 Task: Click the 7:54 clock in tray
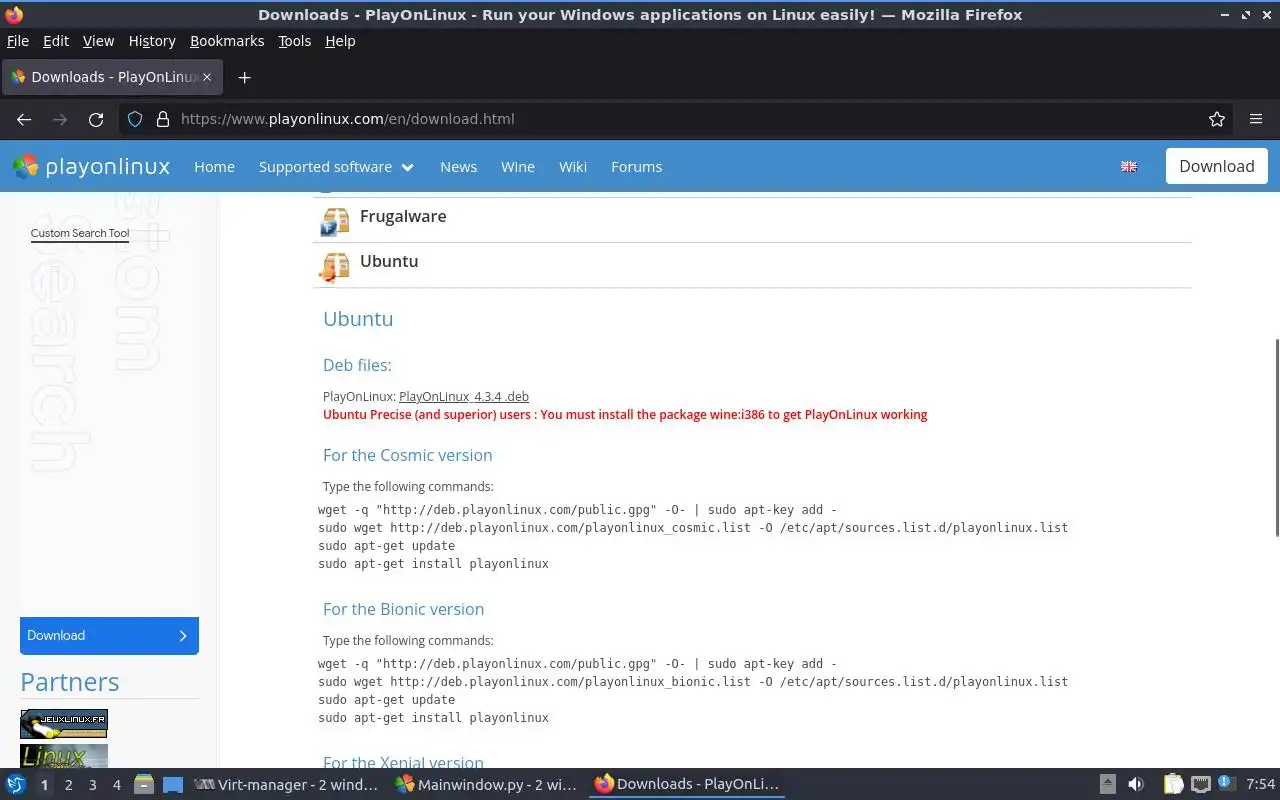coord(1260,785)
